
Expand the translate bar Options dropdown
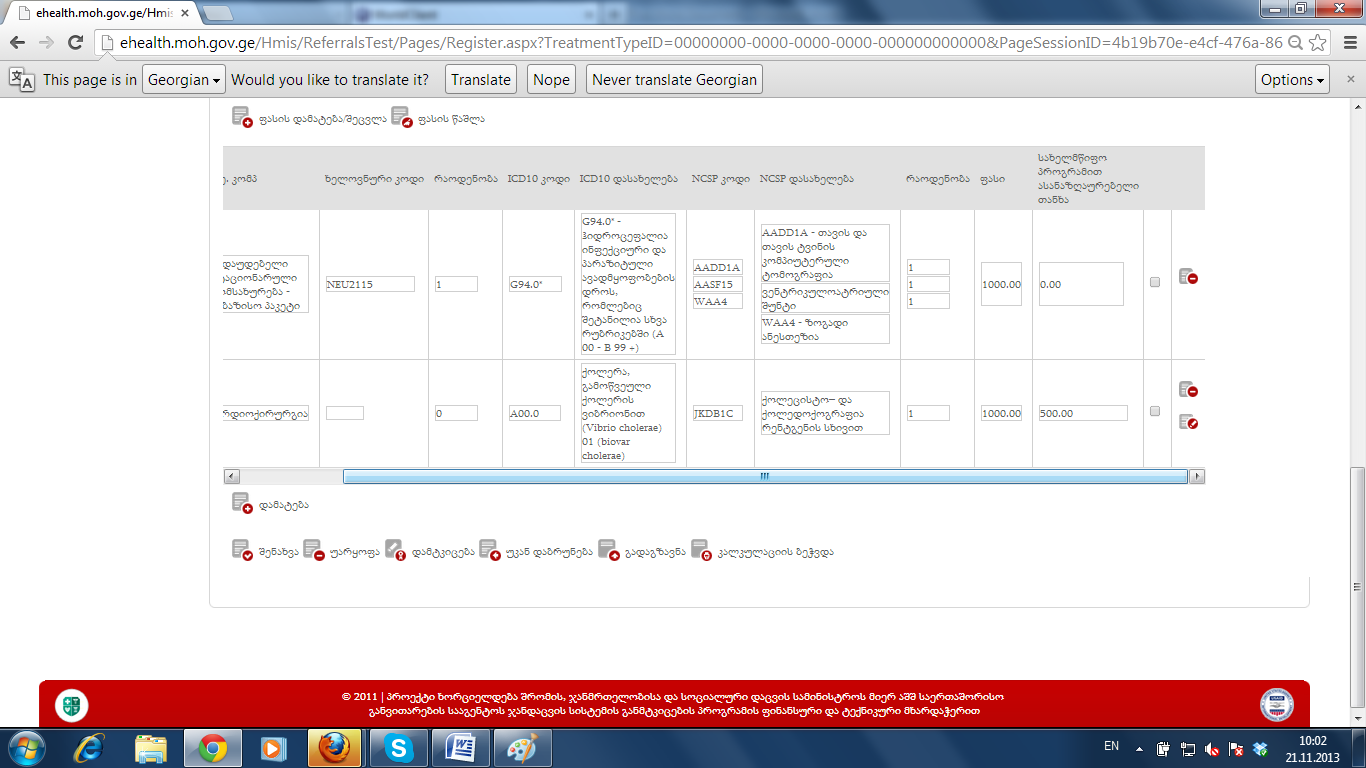tap(1292, 80)
